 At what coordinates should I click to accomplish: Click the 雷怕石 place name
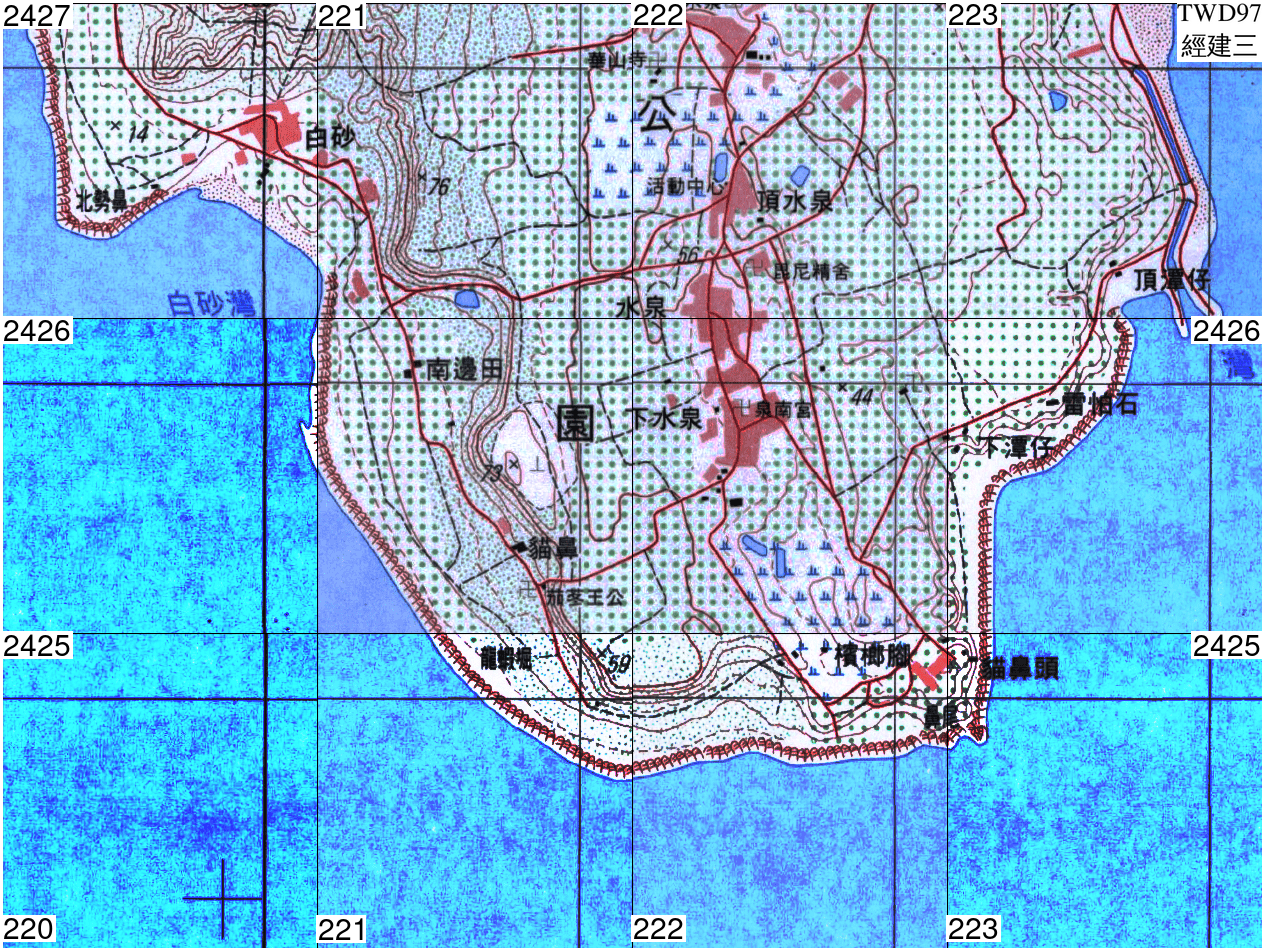tap(1100, 404)
